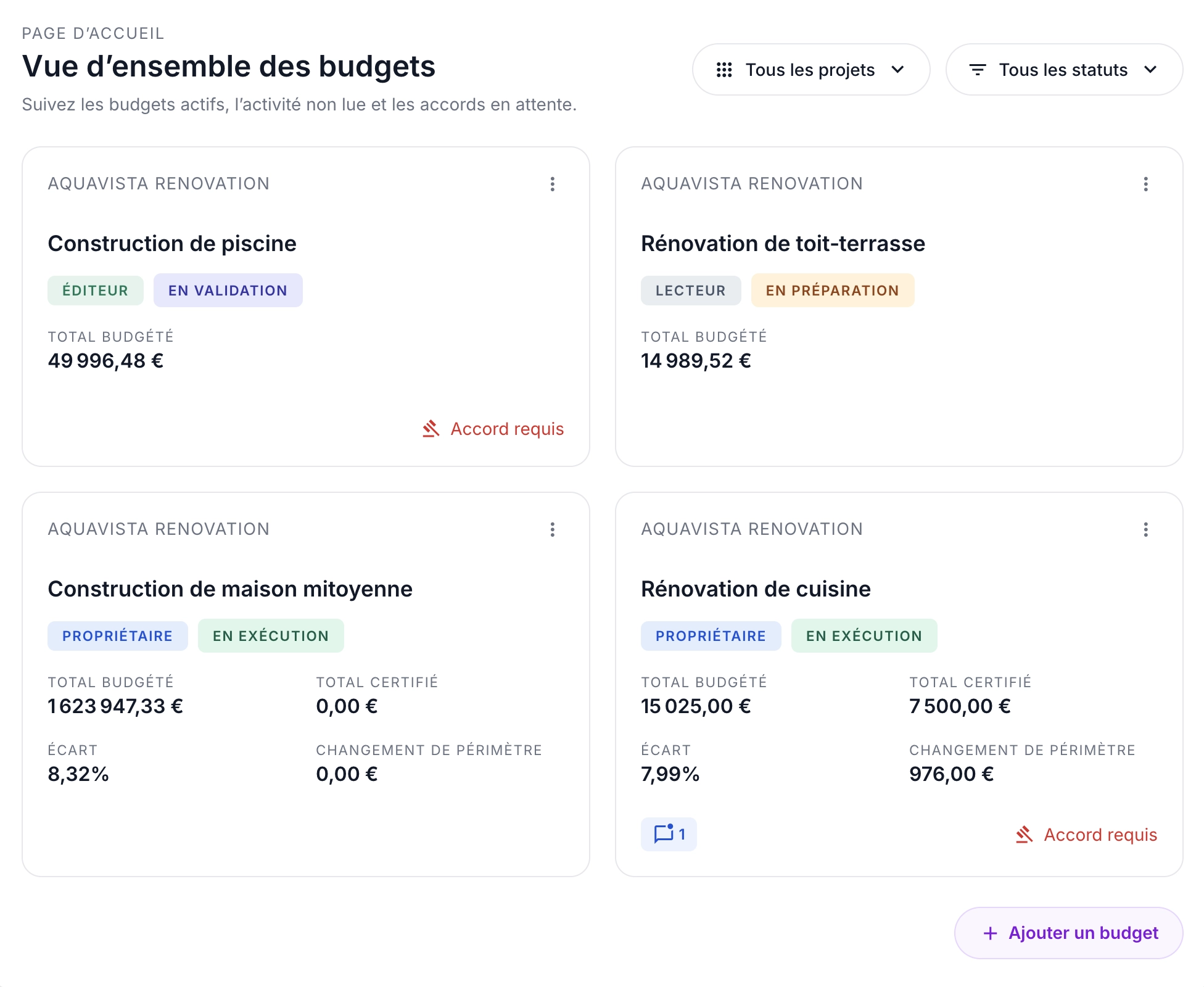Open options menu for Construction de maison mitoyenne
This screenshot has width=1204, height=987.
pos(552,529)
